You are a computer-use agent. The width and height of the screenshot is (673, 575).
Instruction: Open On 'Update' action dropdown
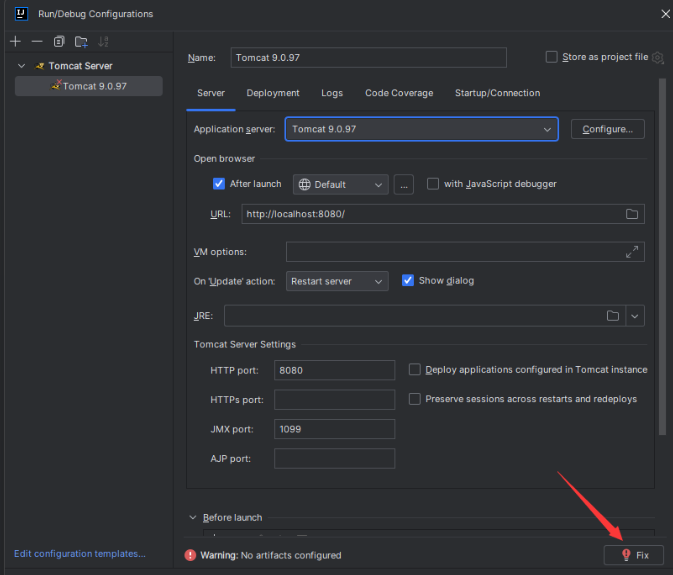(x=337, y=281)
